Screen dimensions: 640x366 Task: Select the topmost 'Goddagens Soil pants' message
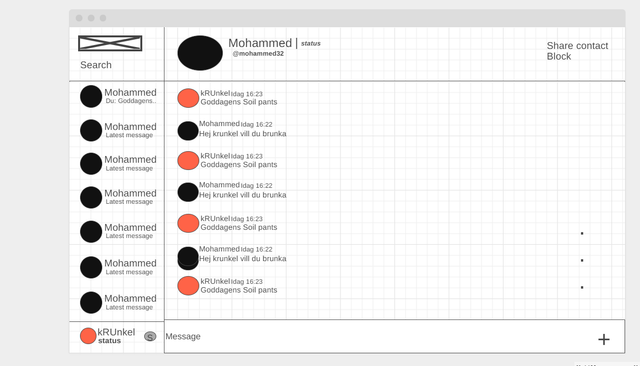click(239, 102)
